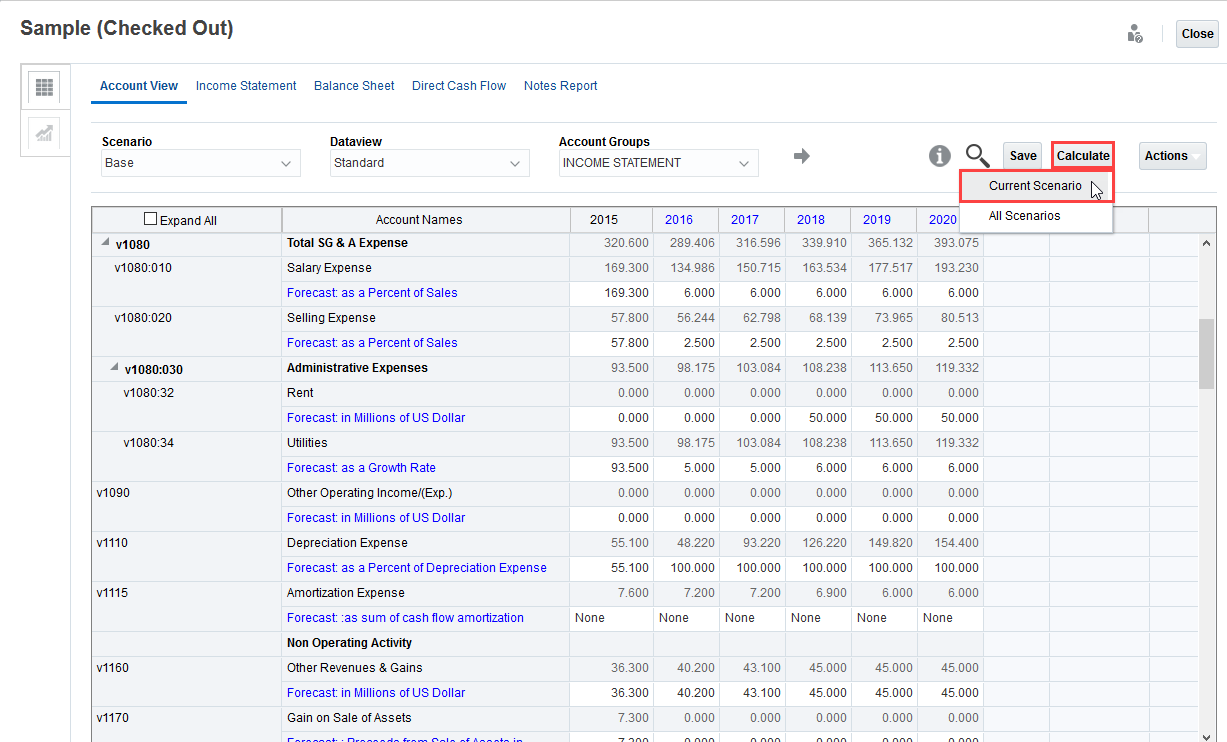This screenshot has height=742, width=1227.
Task: Open the Forecast: as a Growth Rate link
Action: pyautogui.click(x=361, y=467)
